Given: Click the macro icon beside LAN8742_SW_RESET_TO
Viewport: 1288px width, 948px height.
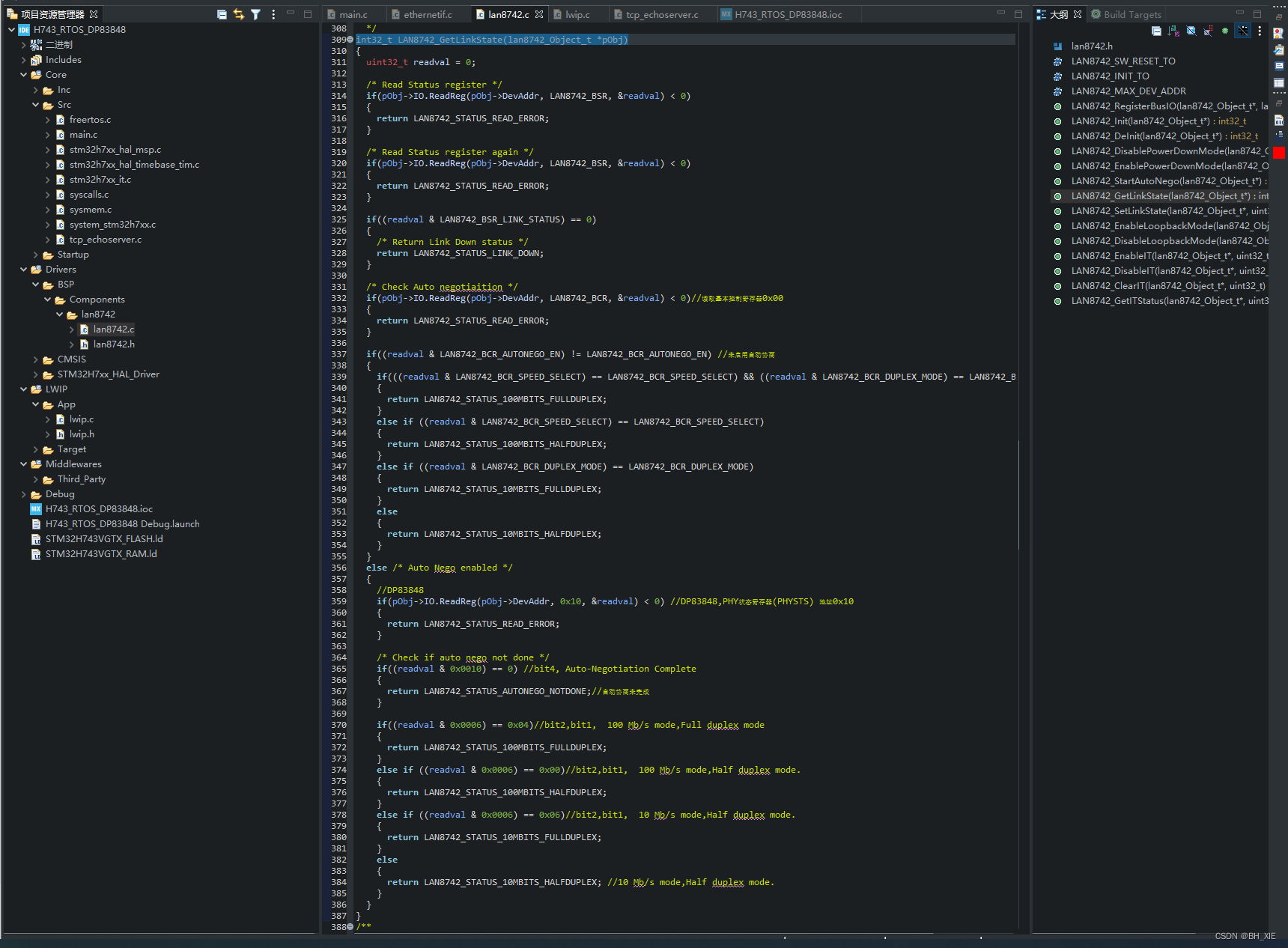Looking at the screenshot, I should pyautogui.click(x=1057, y=61).
